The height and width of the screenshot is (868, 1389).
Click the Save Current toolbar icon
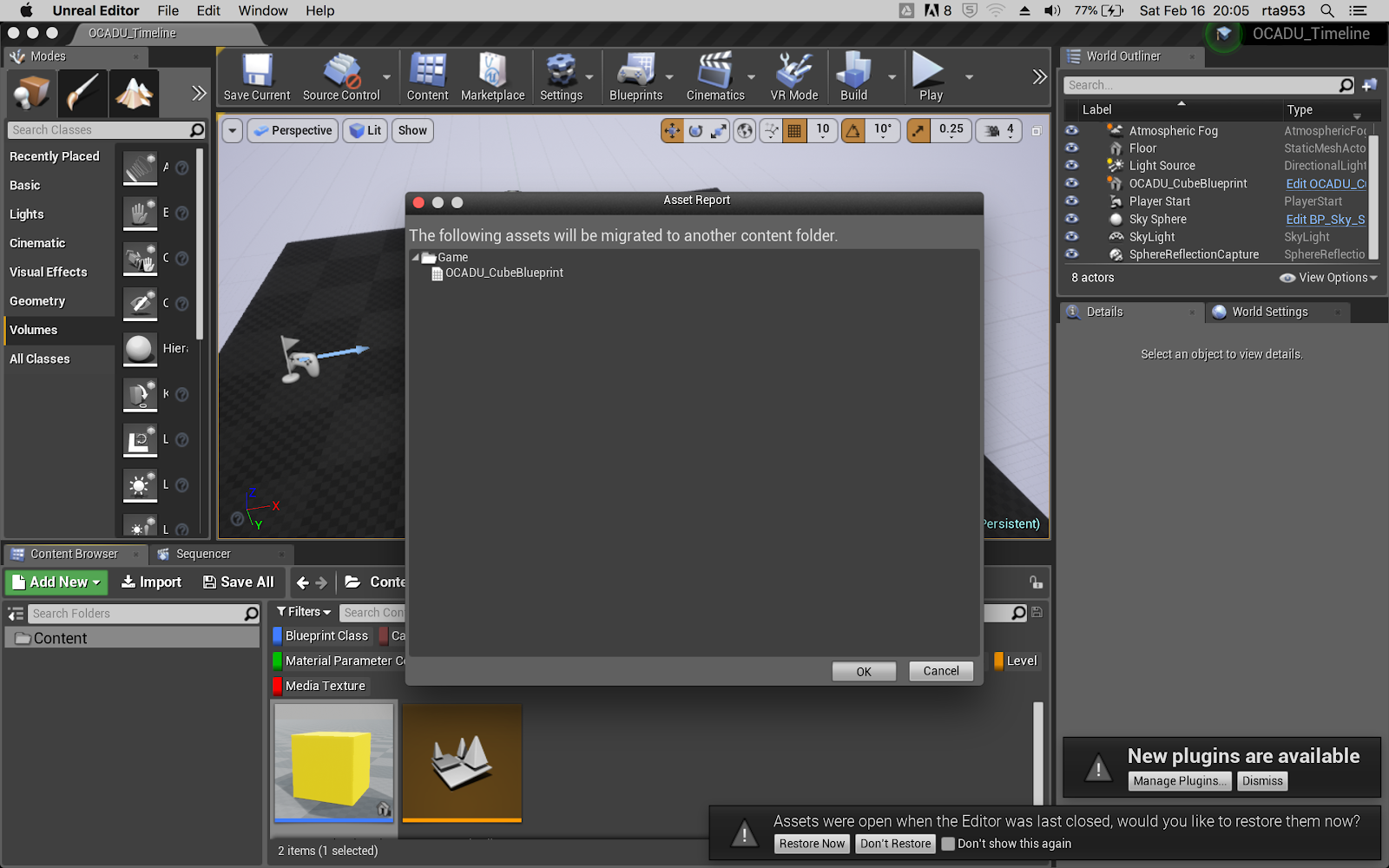coord(257,77)
